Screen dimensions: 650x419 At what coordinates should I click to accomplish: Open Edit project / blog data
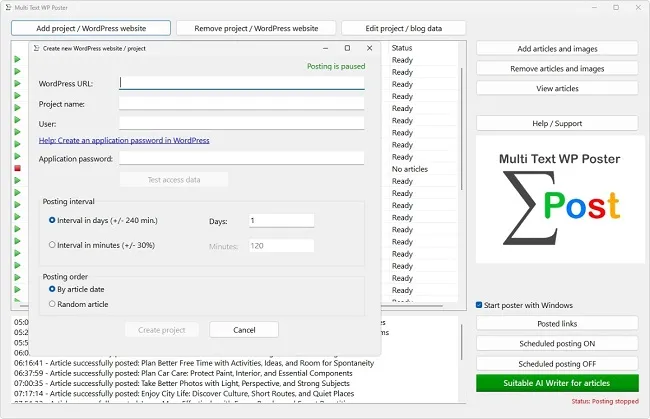click(403, 28)
